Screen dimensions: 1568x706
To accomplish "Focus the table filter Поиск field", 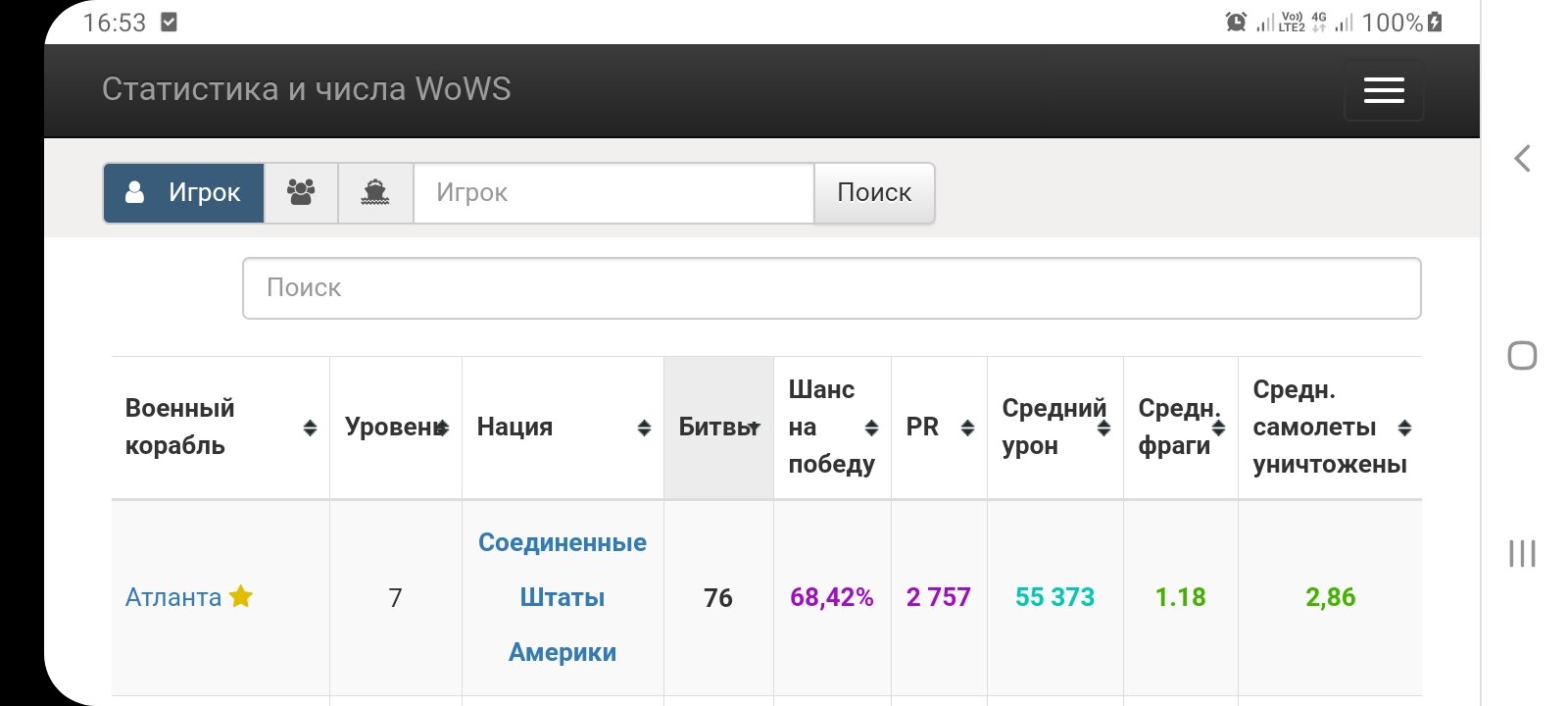I will pyautogui.click(x=832, y=288).
